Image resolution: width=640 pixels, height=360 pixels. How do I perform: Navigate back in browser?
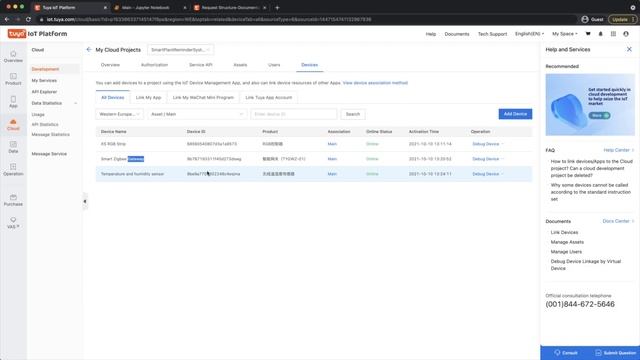click(x=7, y=19)
